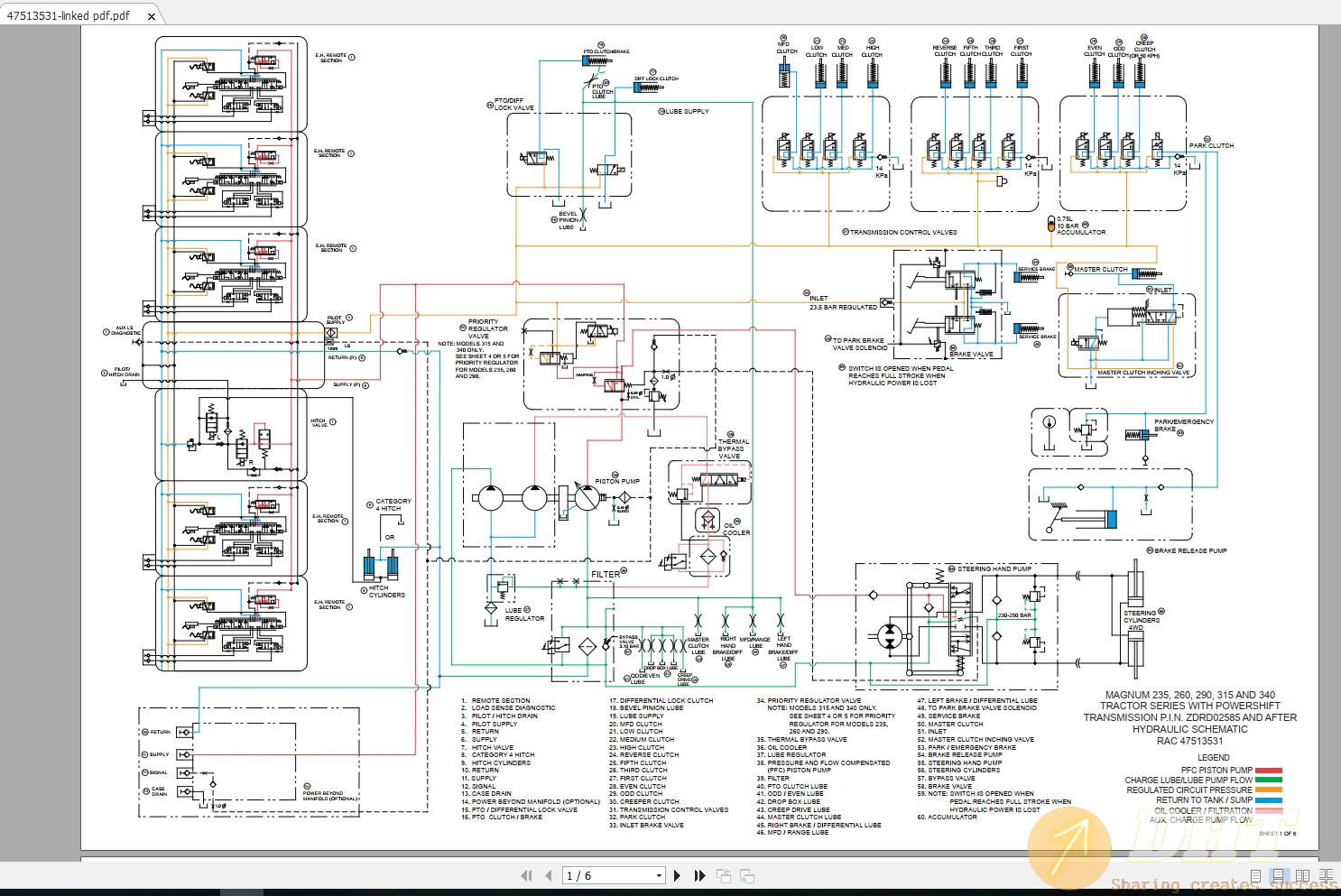The width and height of the screenshot is (1341, 896).
Task: Enable two-page continuous facing view
Action: [1326, 875]
